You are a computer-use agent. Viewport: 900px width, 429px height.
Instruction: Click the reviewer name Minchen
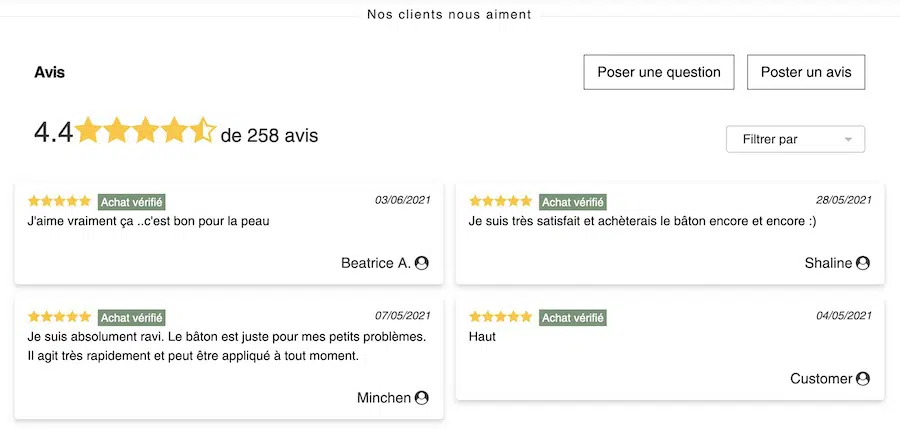(x=384, y=398)
